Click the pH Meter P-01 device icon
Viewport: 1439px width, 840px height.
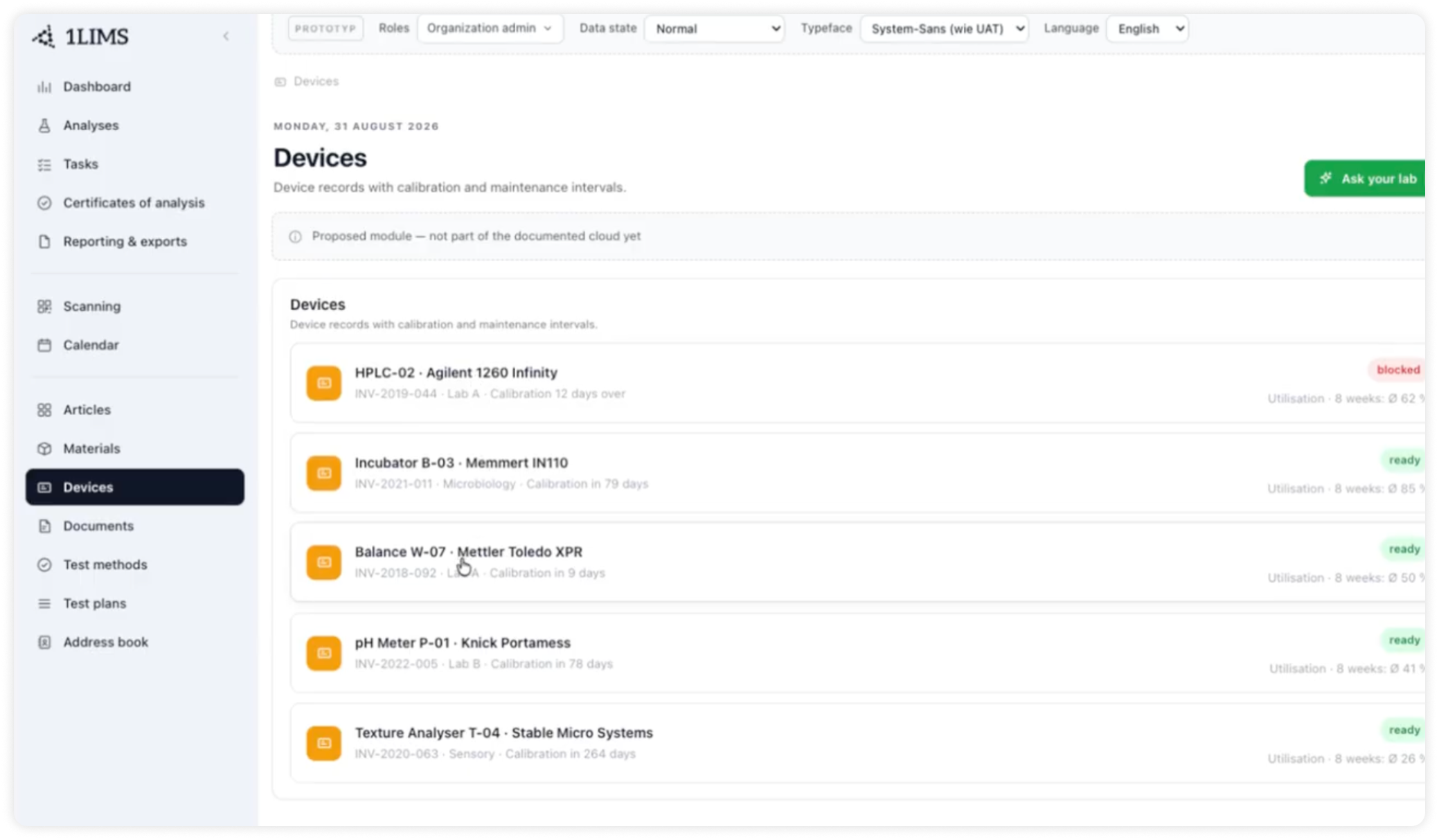(324, 653)
